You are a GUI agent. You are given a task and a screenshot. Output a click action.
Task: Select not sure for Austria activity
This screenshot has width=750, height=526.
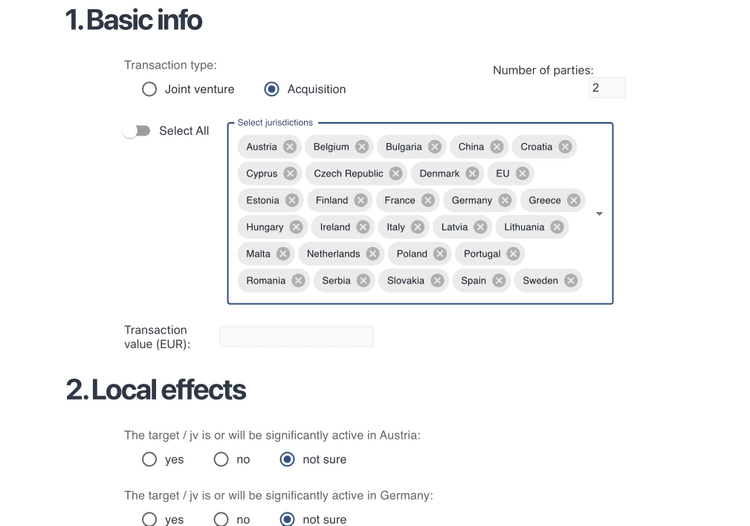tap(288, 460)
